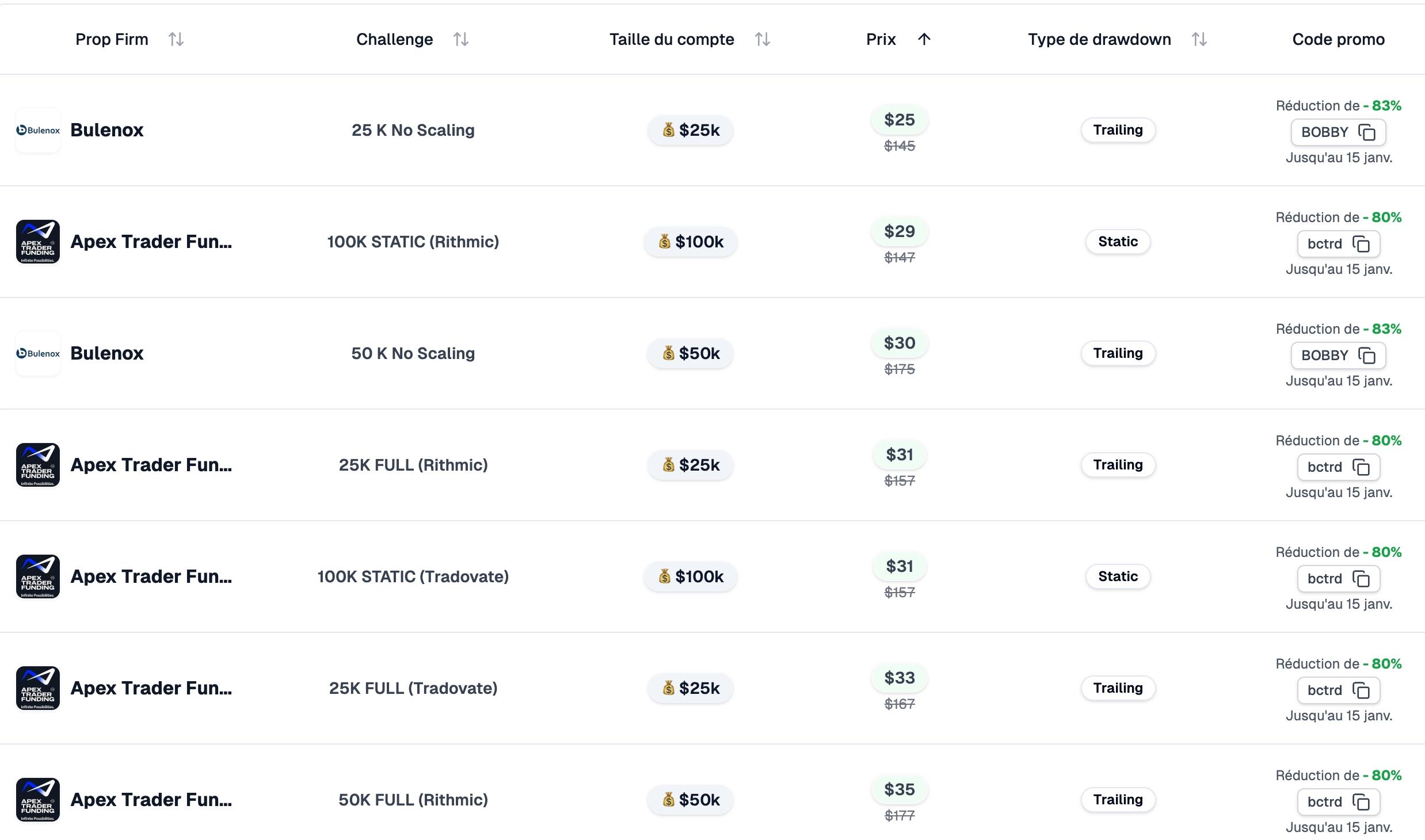1425x840 pixels.
Task: Select the Prop Firm header label
Action: point(112,39)
